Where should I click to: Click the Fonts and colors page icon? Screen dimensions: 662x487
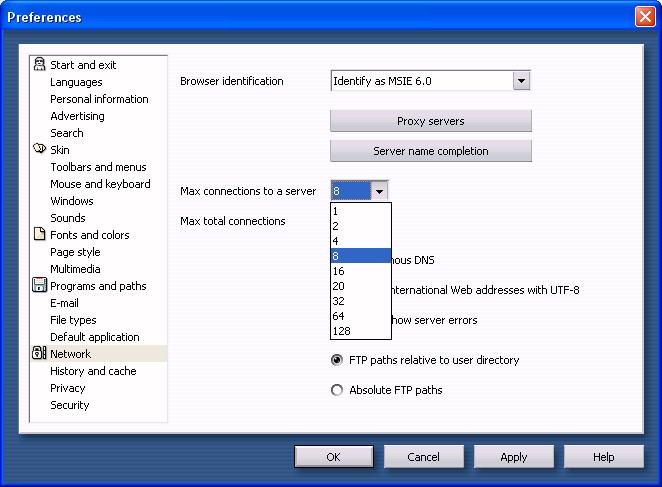click(x=39, y=235)
